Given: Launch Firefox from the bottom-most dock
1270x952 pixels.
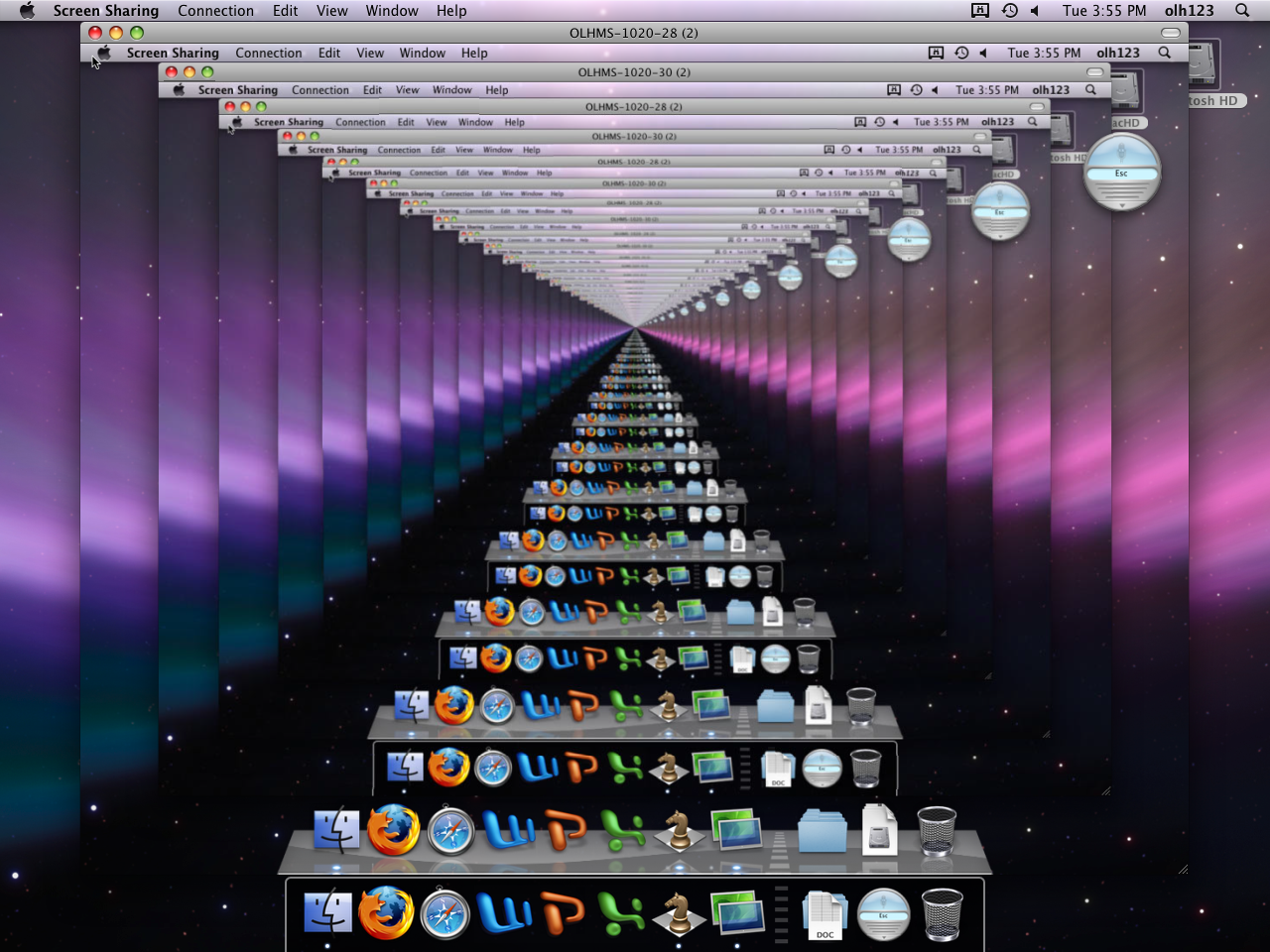Looking at the screenshot, I should tap(386, 912).
